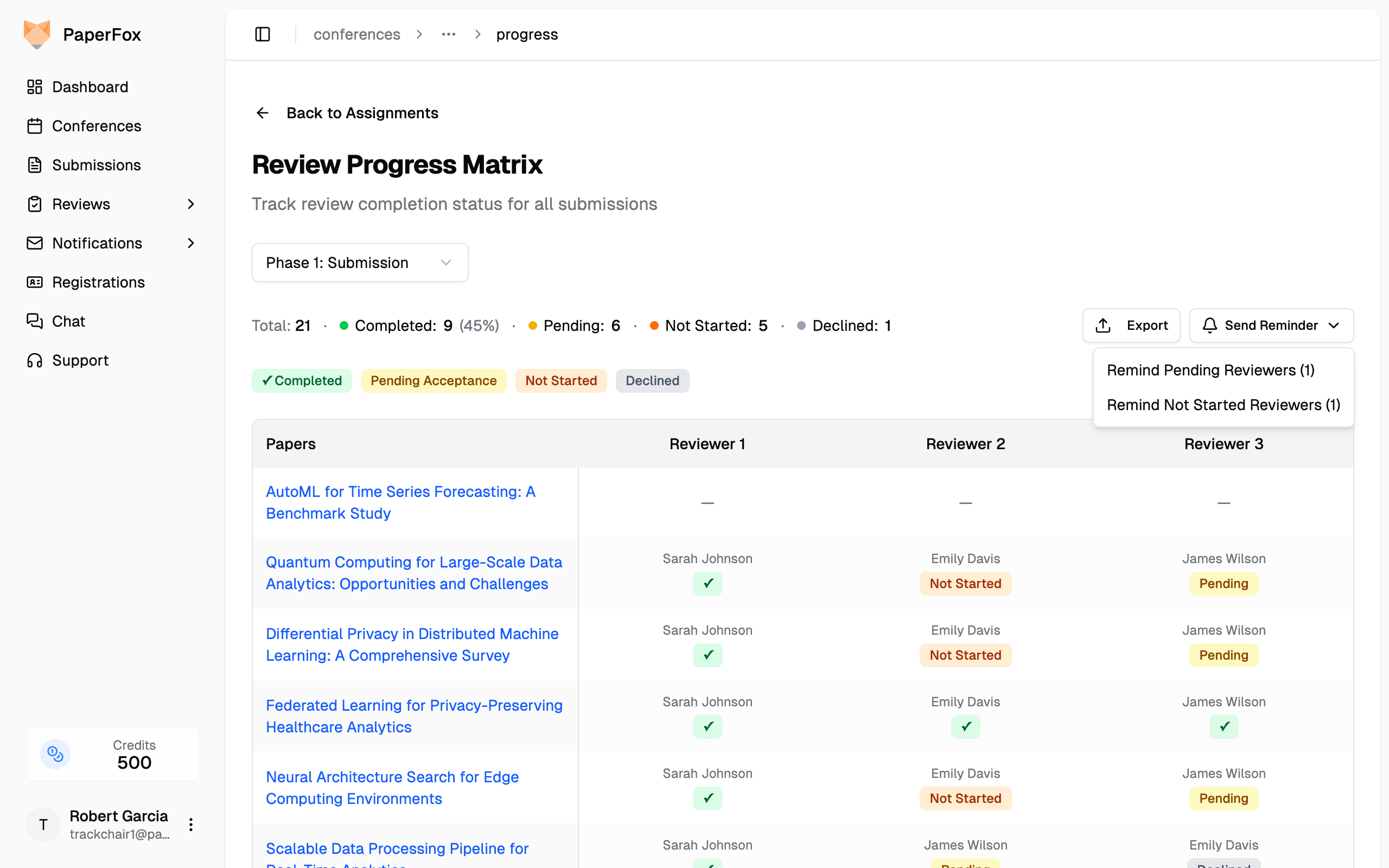Image resolution: width=1389 pixels, height=868 pixels.
Task: Go to Registrations page
Action: click(98, 282)
